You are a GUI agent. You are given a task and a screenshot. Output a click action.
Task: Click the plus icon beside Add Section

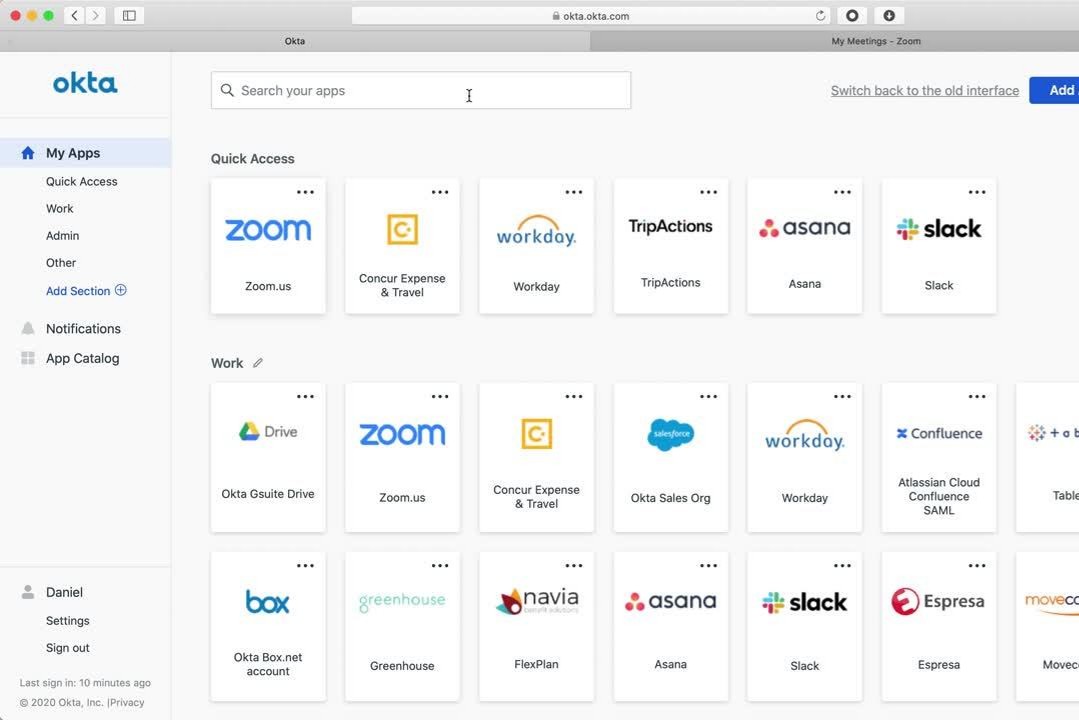(121, 290)
